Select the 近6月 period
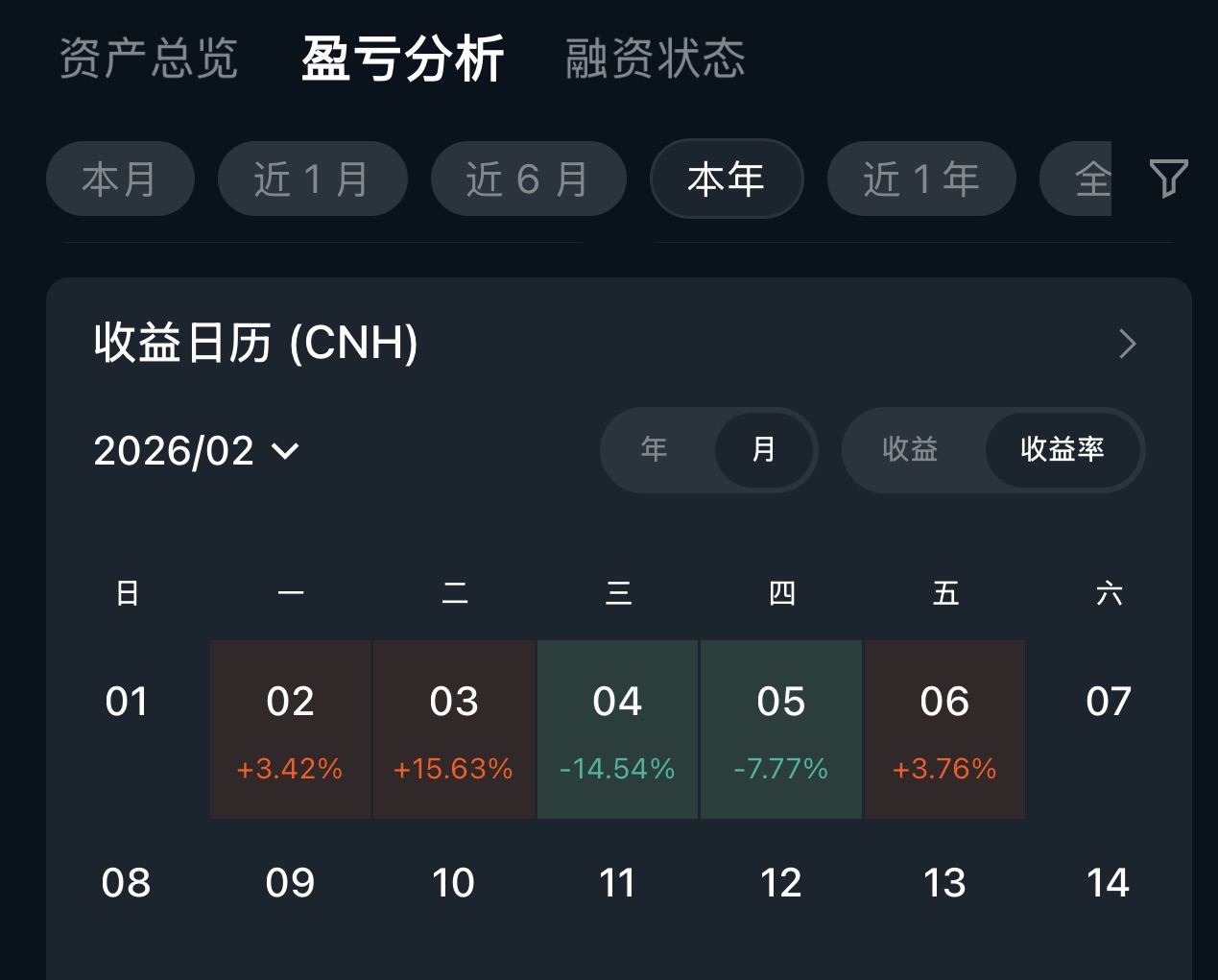Image resolution: width=1218 pixels, height=980 pixels. tap(528, 179)
